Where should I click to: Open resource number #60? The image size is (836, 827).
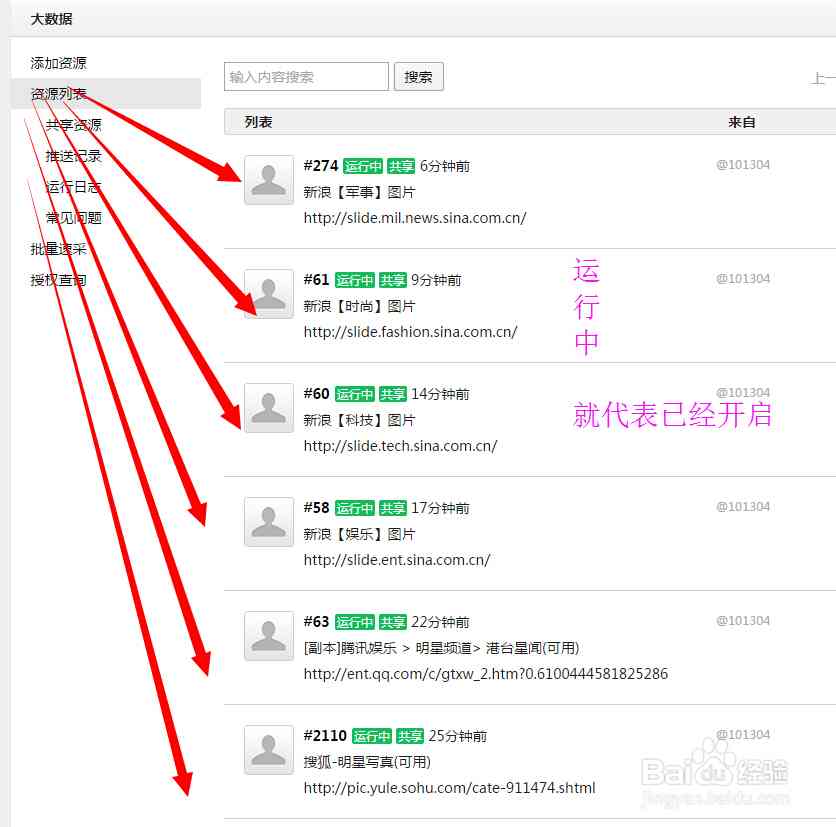click(x=316, y=394)
